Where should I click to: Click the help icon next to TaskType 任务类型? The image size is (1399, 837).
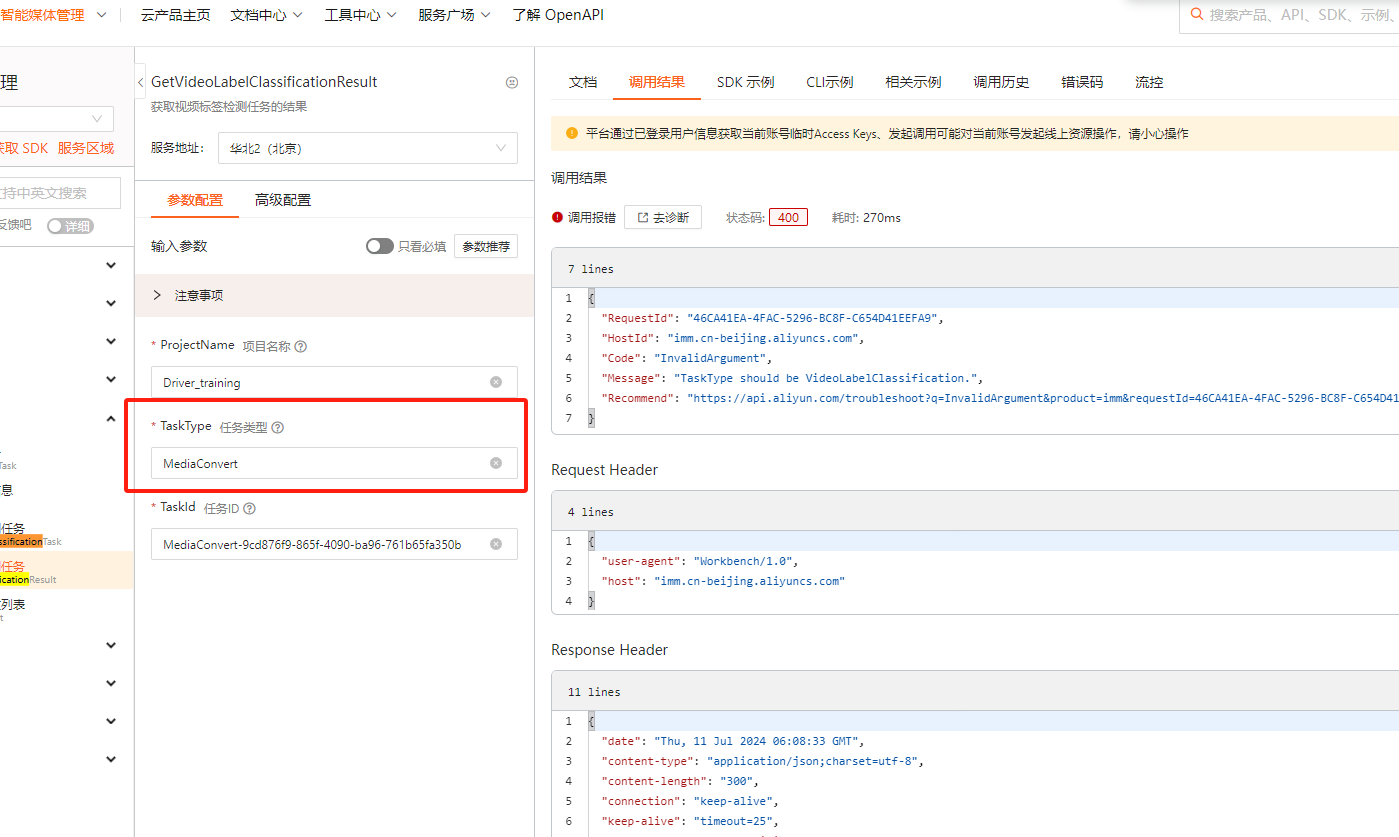point(278,427)
